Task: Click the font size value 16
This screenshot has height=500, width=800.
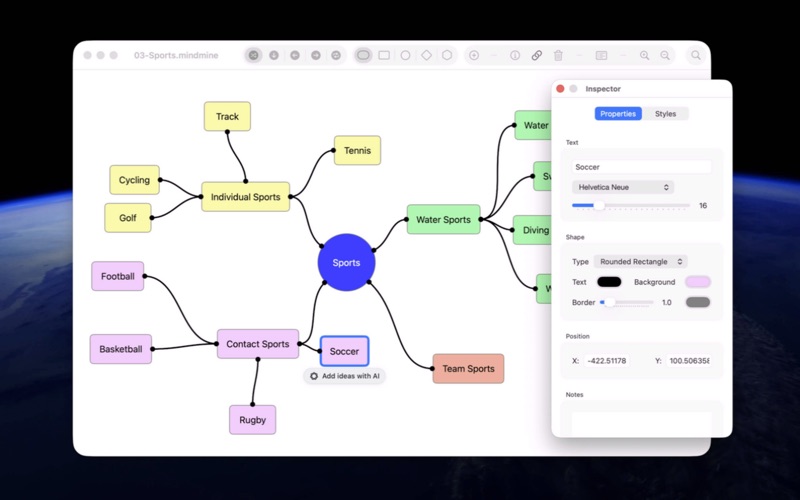Action: pos(703,206)
